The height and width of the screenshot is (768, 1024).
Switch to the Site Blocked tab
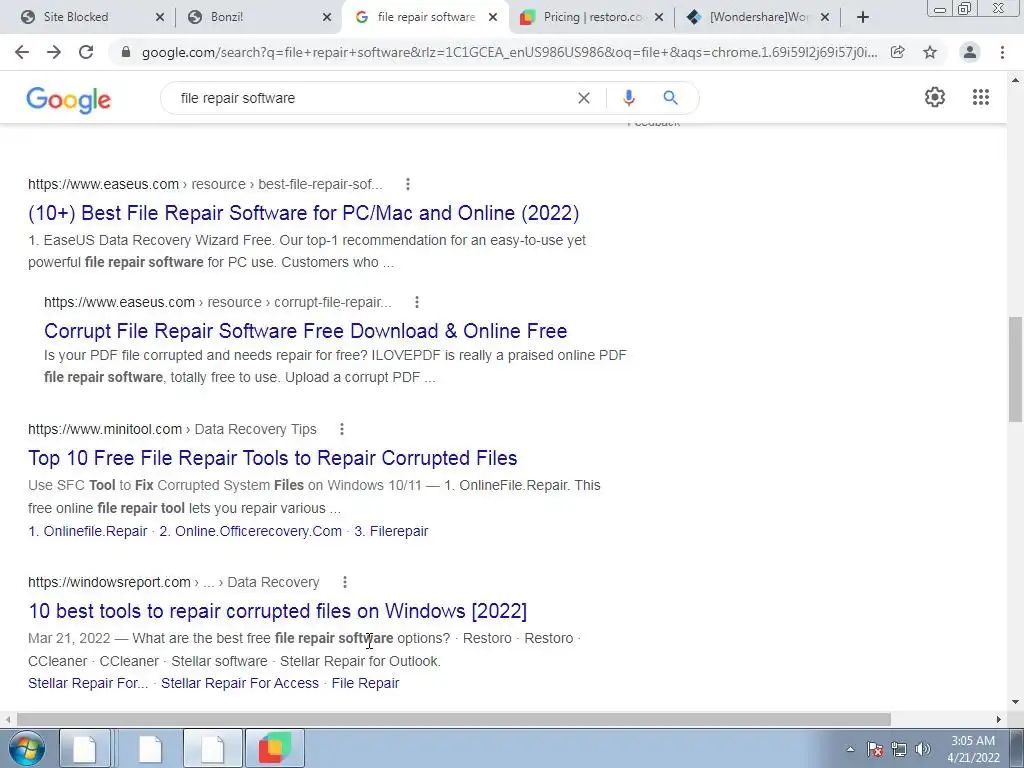(x=91, y=17)
